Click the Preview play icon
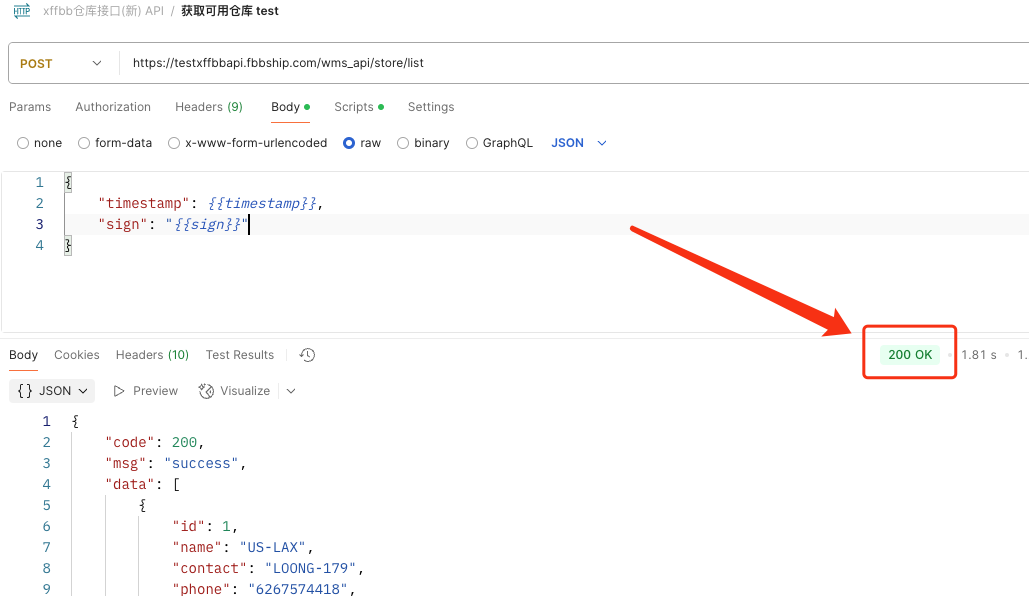 coord(119,391)
